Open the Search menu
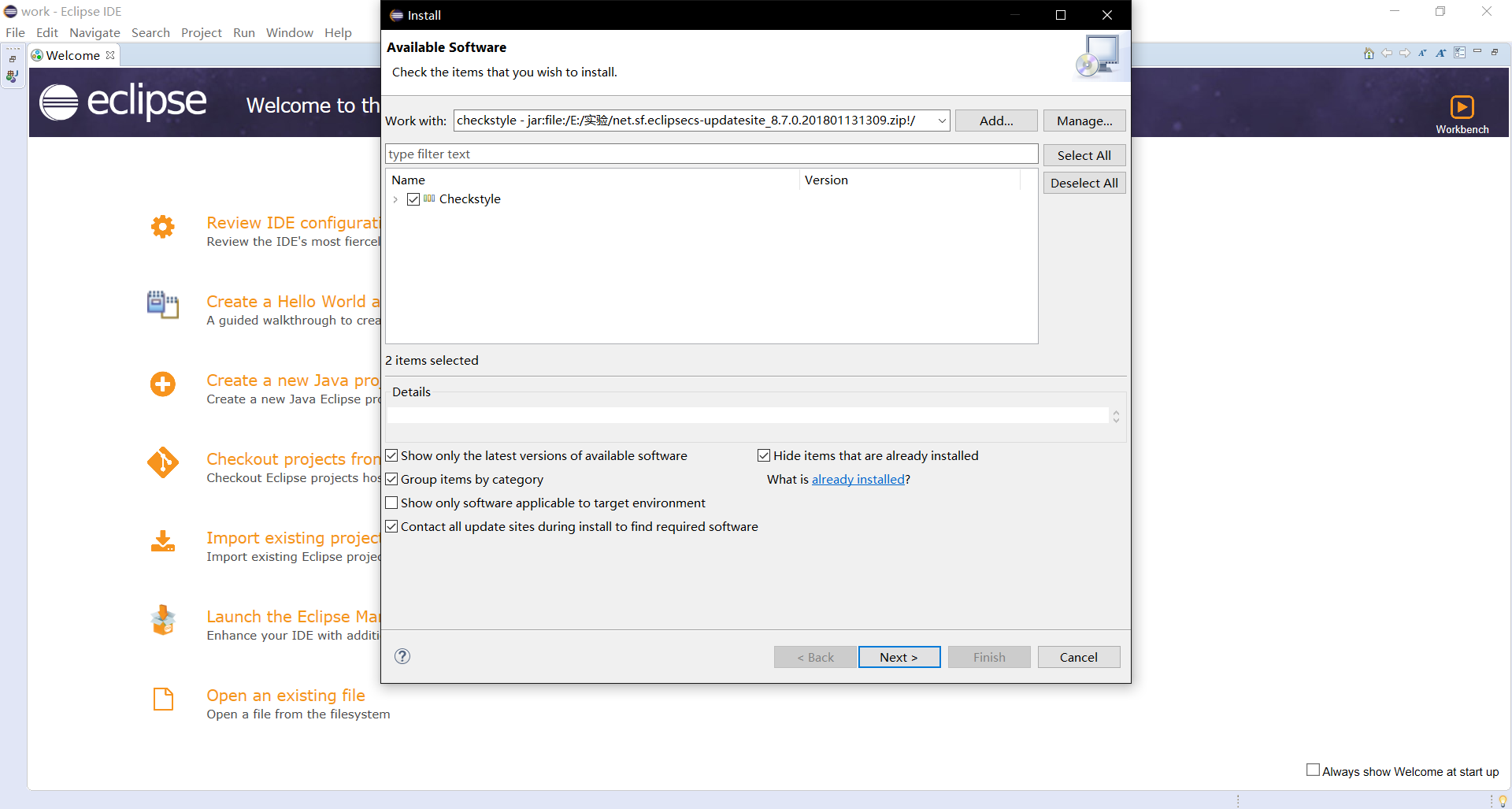 (150, 32)
